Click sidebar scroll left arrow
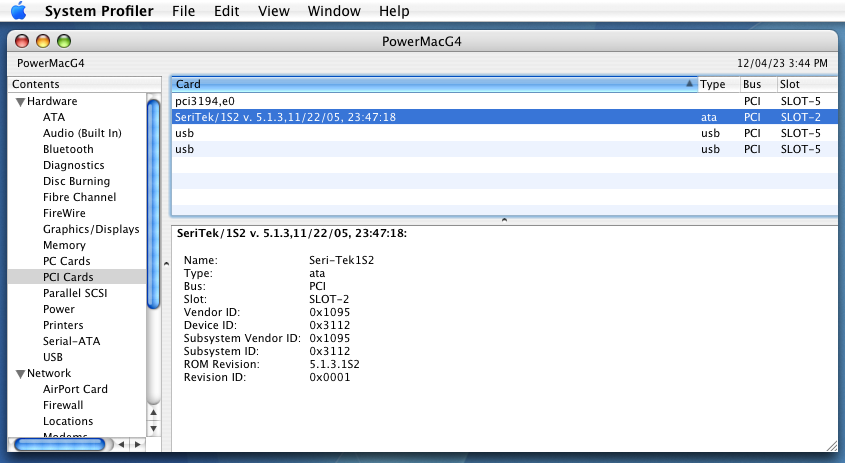845x463 pixels. 122,445
